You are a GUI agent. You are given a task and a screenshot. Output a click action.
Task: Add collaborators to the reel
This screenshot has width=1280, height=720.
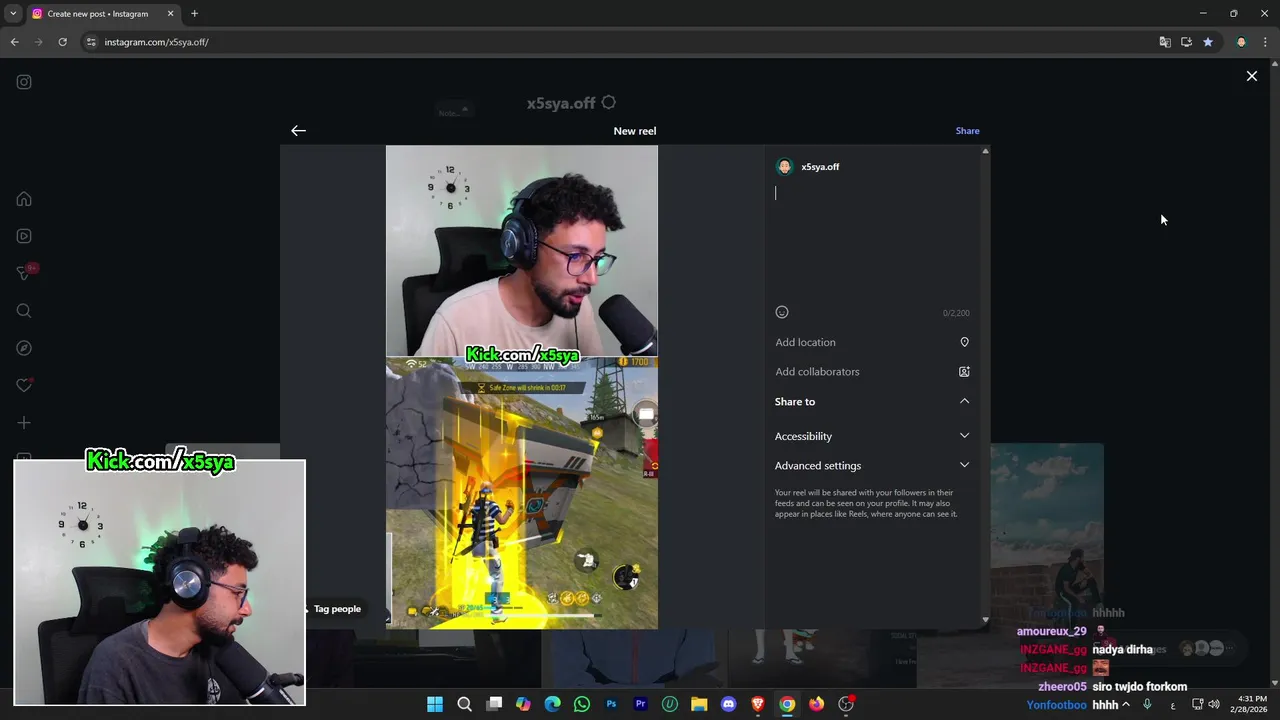pyautogui.click(x=872, y=372)
